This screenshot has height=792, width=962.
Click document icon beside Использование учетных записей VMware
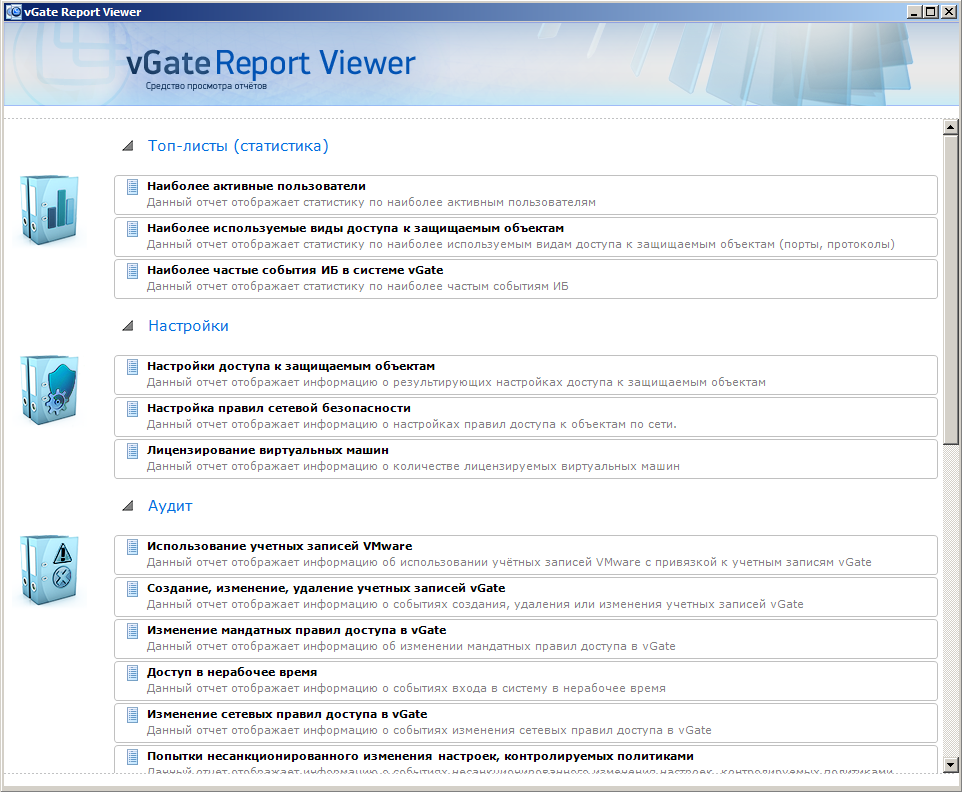[132, 547]
